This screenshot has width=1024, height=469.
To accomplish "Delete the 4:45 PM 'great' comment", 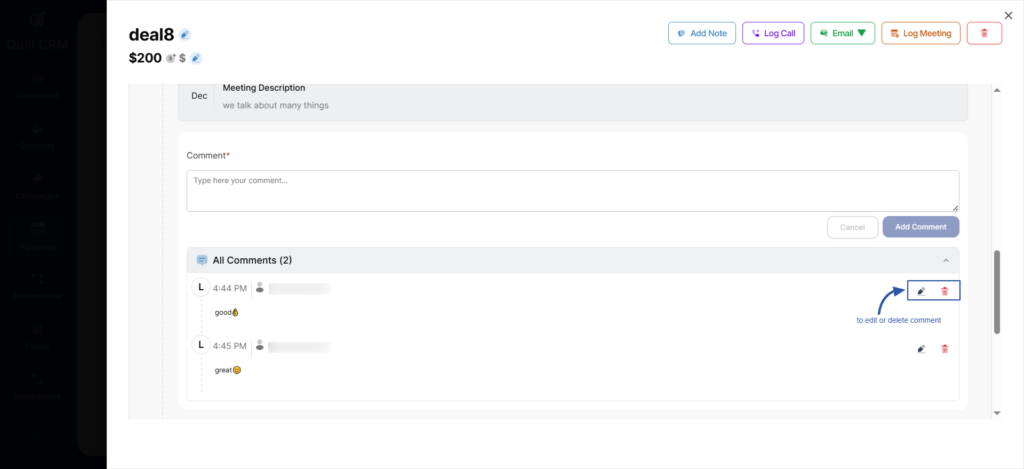I will coord(945,349).
